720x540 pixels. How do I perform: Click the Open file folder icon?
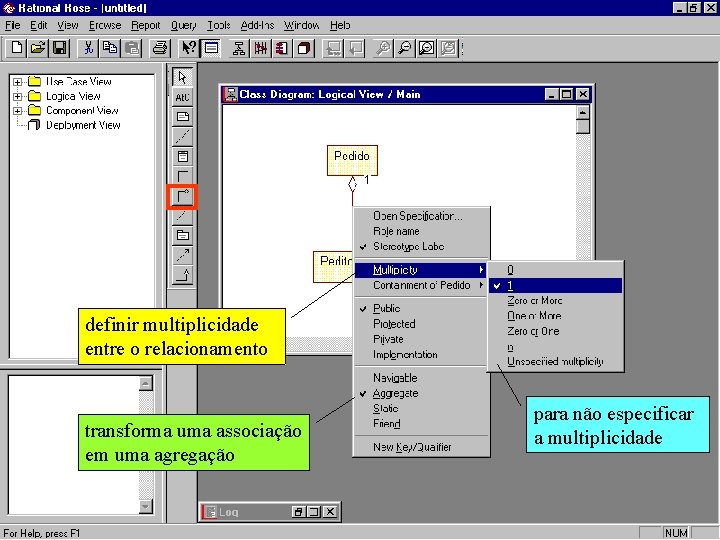(x=38, y=48)
